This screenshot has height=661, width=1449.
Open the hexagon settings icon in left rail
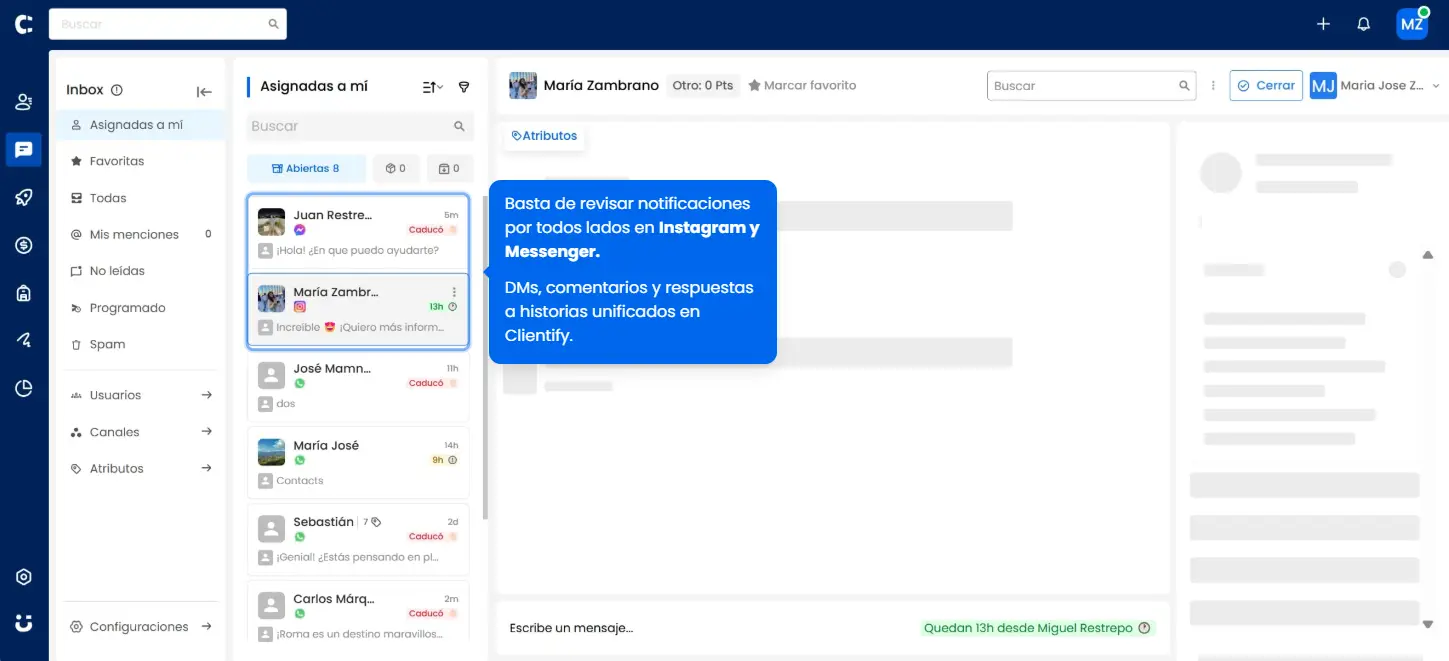(24, 577)
